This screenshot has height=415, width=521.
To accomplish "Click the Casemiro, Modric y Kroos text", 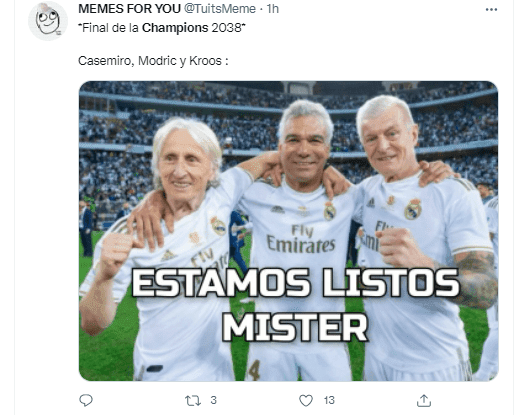I will [153, 61].
